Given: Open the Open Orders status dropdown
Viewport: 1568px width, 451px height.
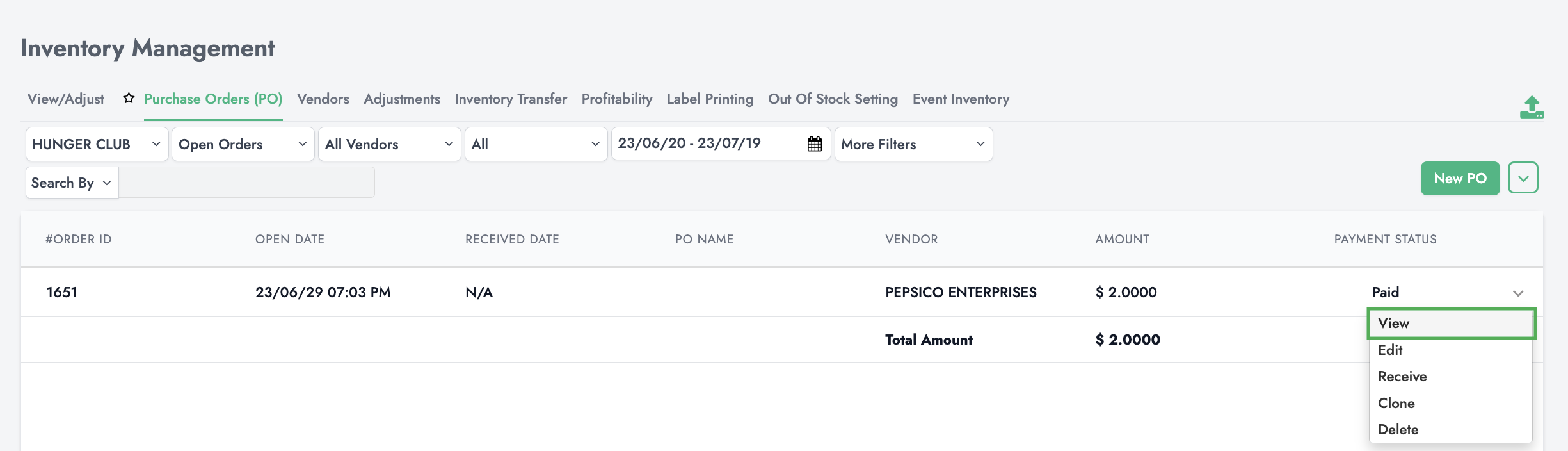Looking at the screenshot, I should (x=243, y=144).
